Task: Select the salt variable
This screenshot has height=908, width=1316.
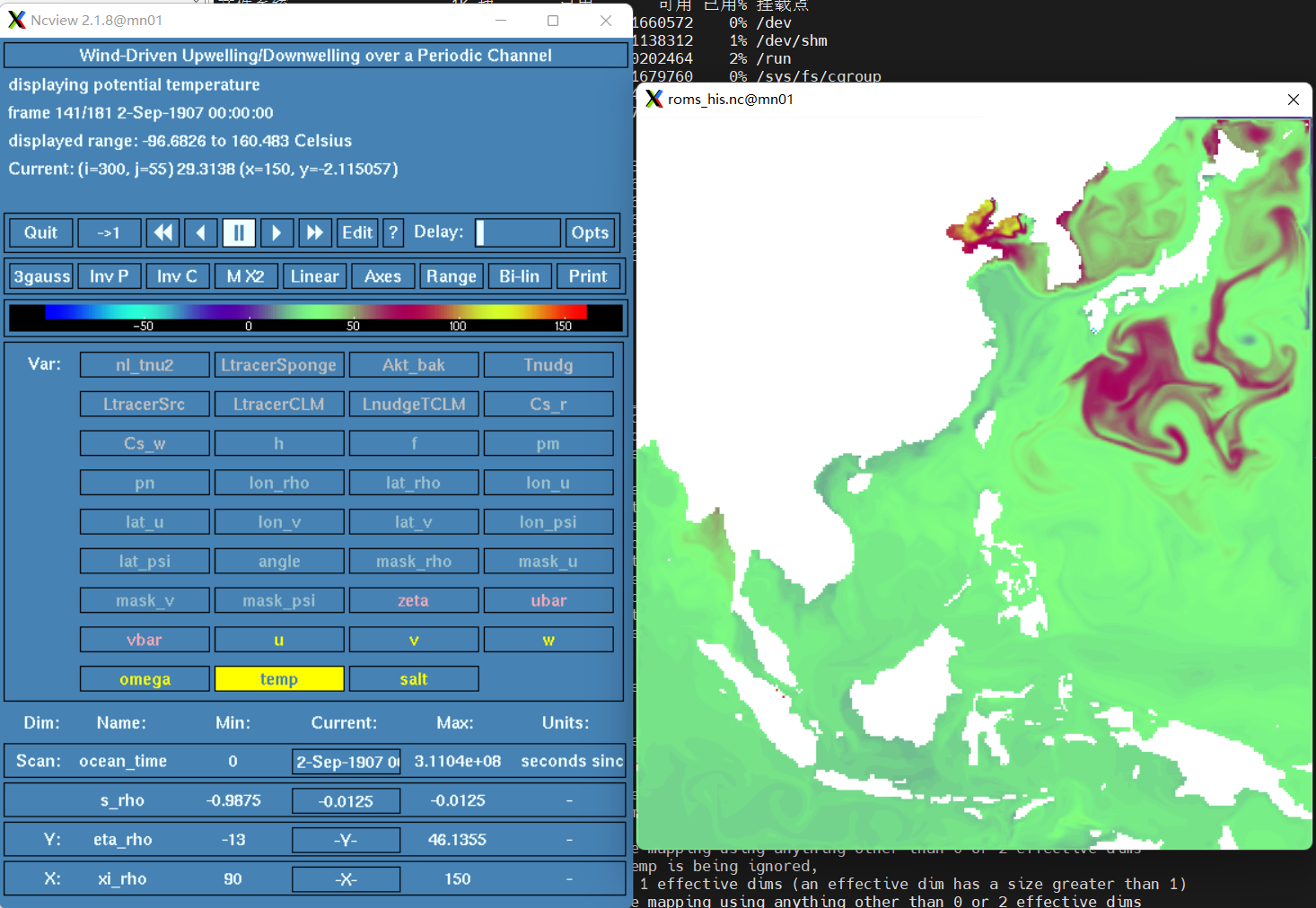Action: 413,679
